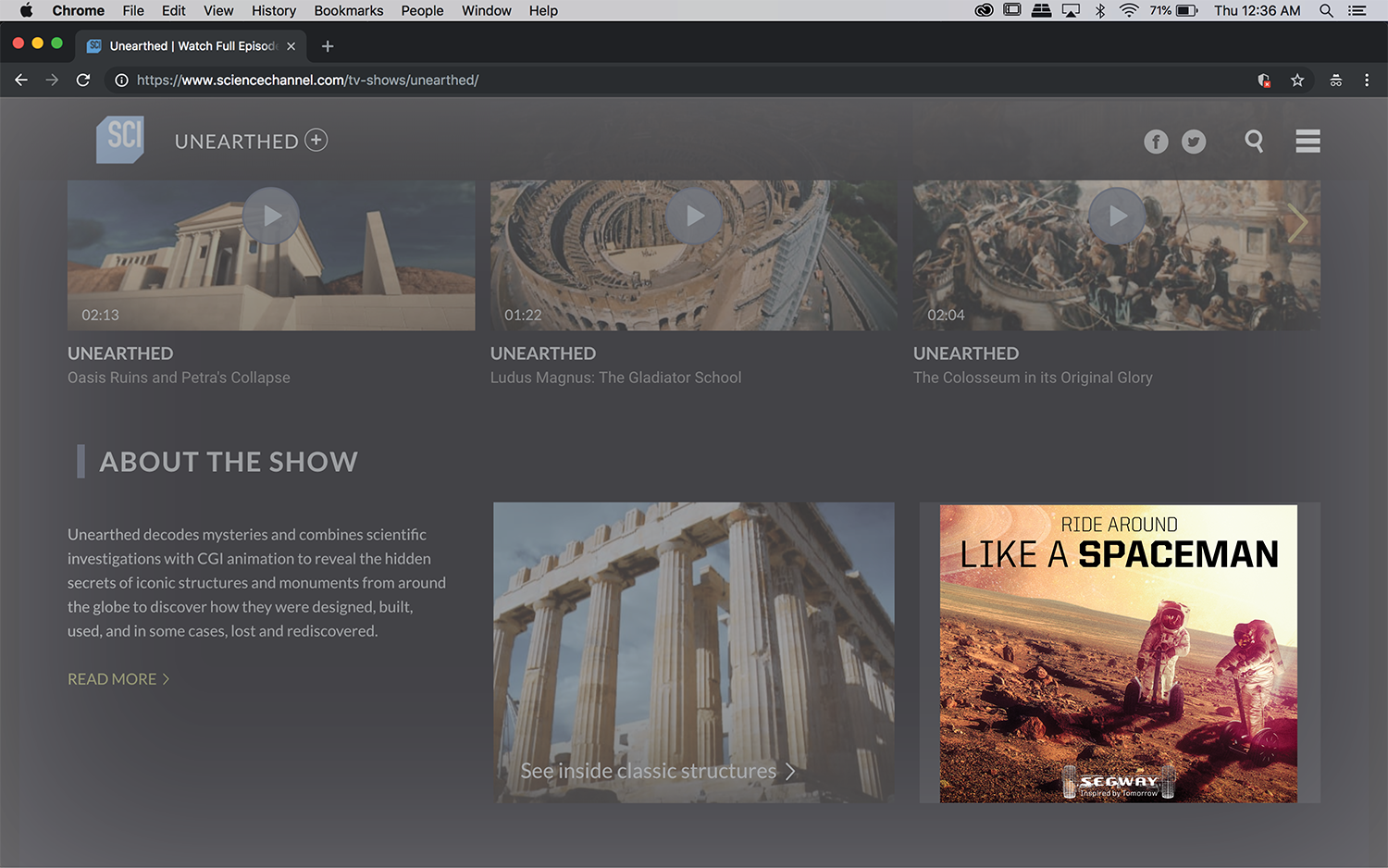Open Chrome three-dot settings menu
Image resolution: width=1388 pixels, height=868 pixels.
pos(1367,81)
